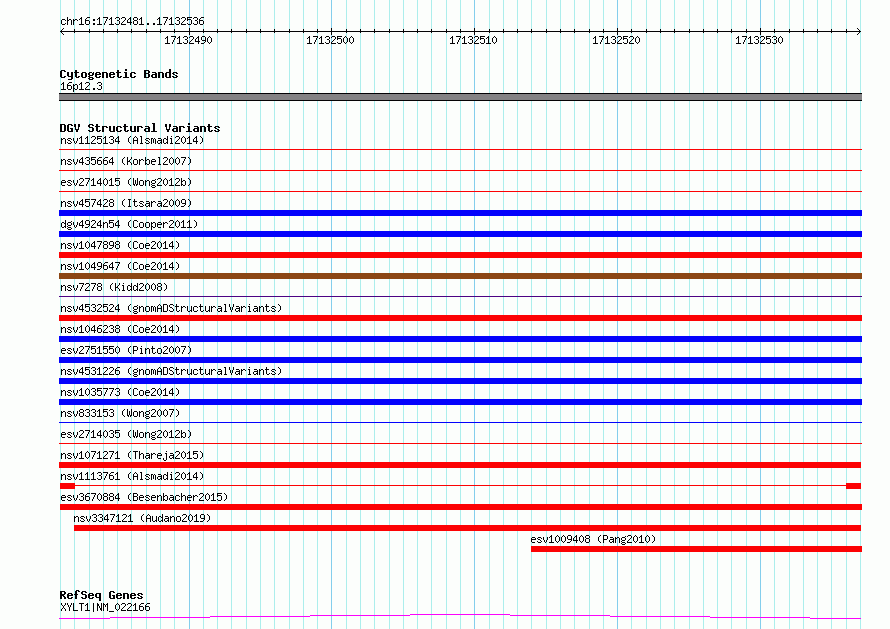Click ruler coordinate 17132530
The width and height of the screenshot is (890, 629).
759,40
